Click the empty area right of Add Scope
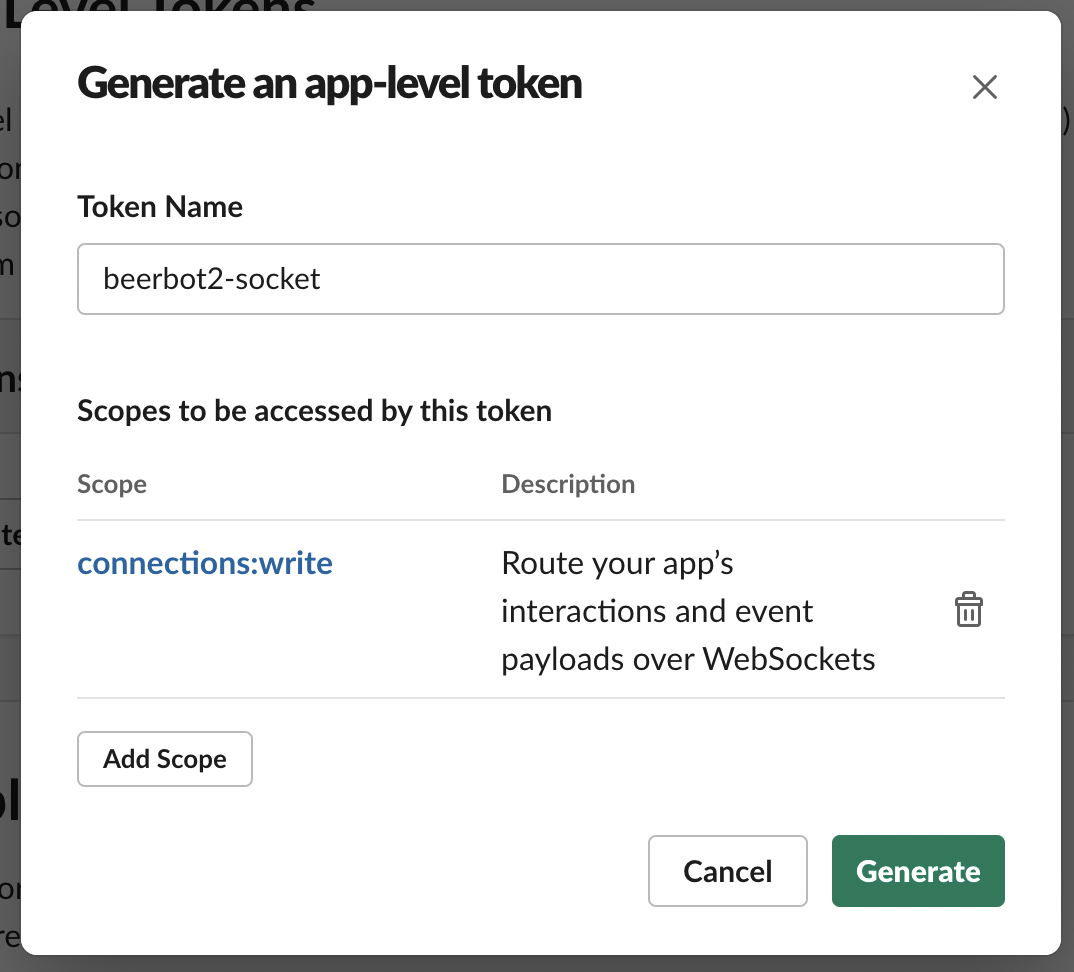The height and width of the screenshot is (972, 1074). click(600, 760)
